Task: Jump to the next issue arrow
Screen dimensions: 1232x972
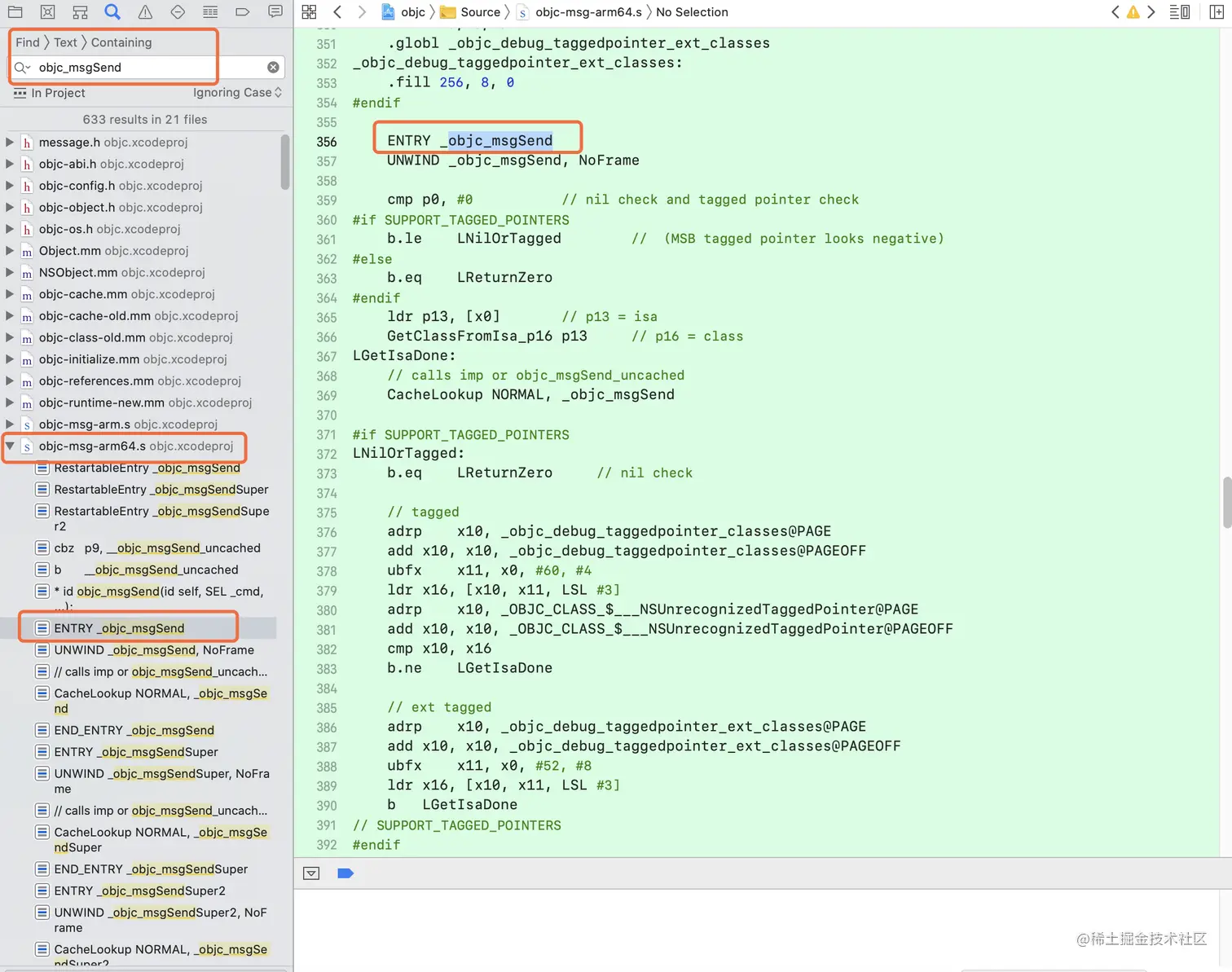Action: tap(1151, 12)
